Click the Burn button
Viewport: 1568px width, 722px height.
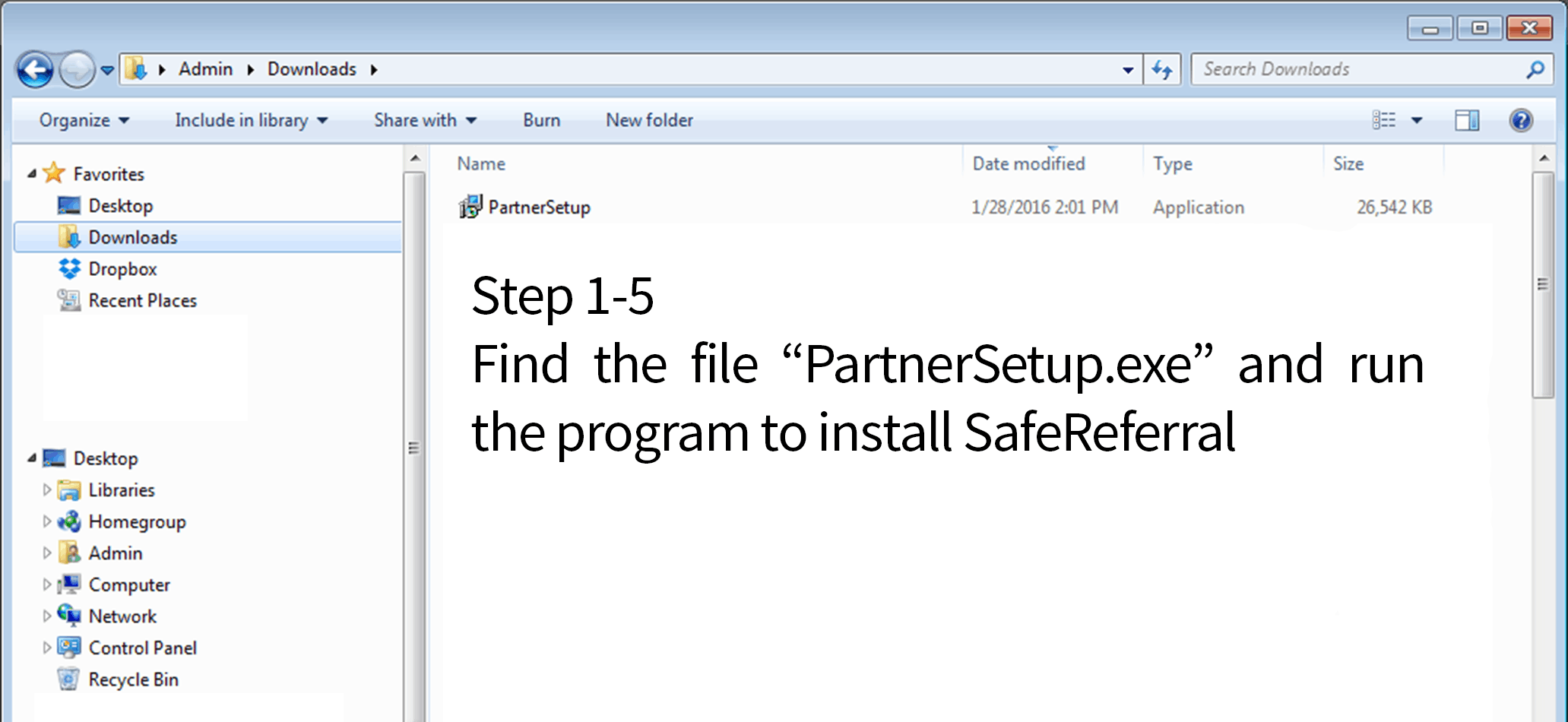pos(541,120)
